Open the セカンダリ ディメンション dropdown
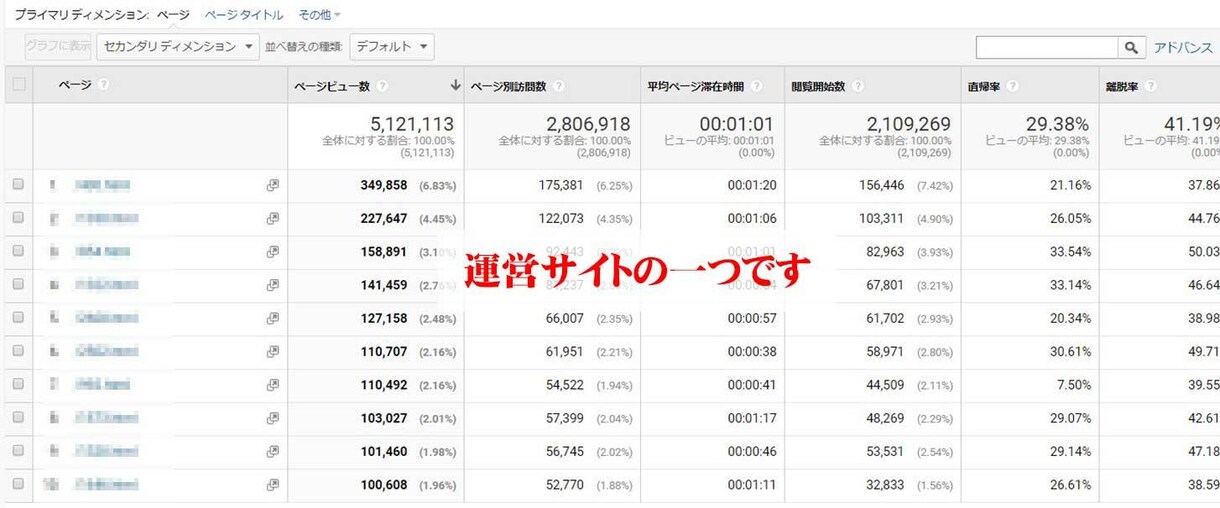1220x508 pixels. tap(178, 46)
